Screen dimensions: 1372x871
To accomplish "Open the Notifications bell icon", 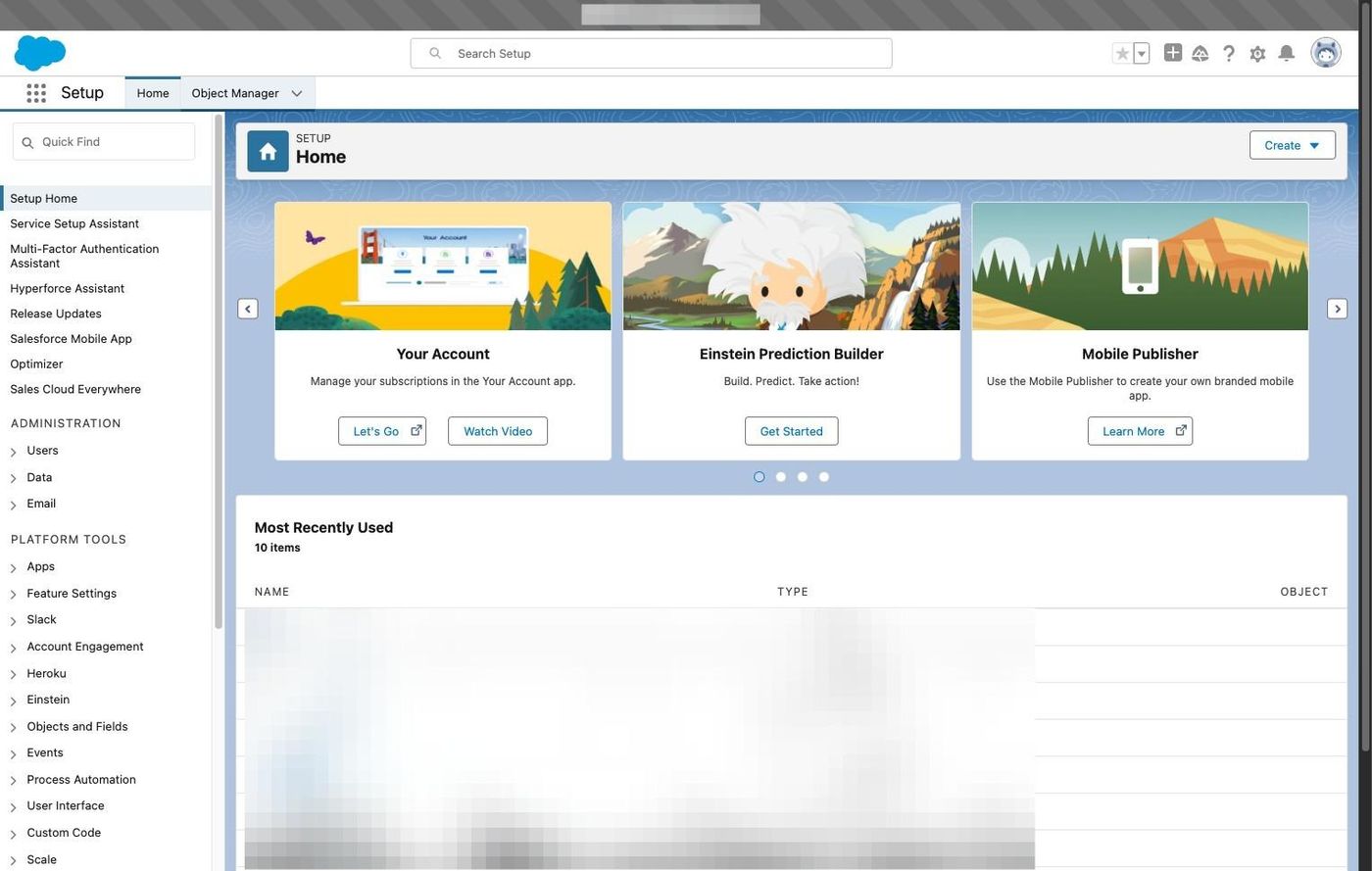I will point(1287,54).
